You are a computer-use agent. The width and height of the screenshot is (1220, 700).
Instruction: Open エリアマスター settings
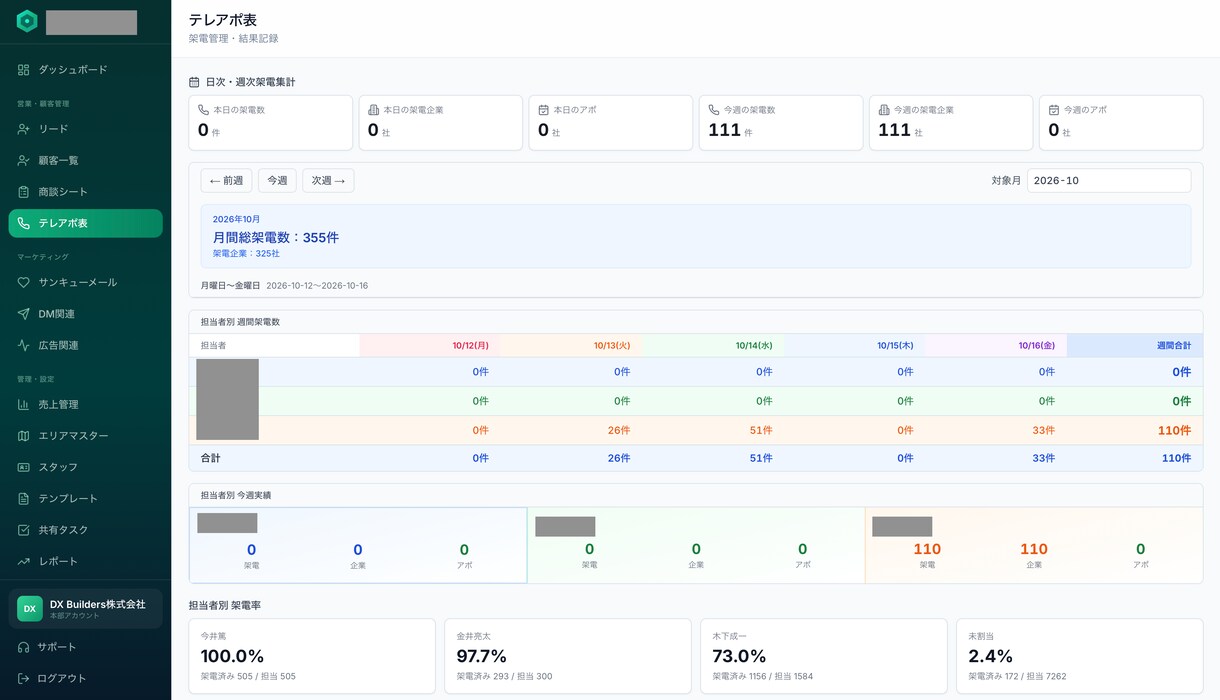tap(85, 436)
